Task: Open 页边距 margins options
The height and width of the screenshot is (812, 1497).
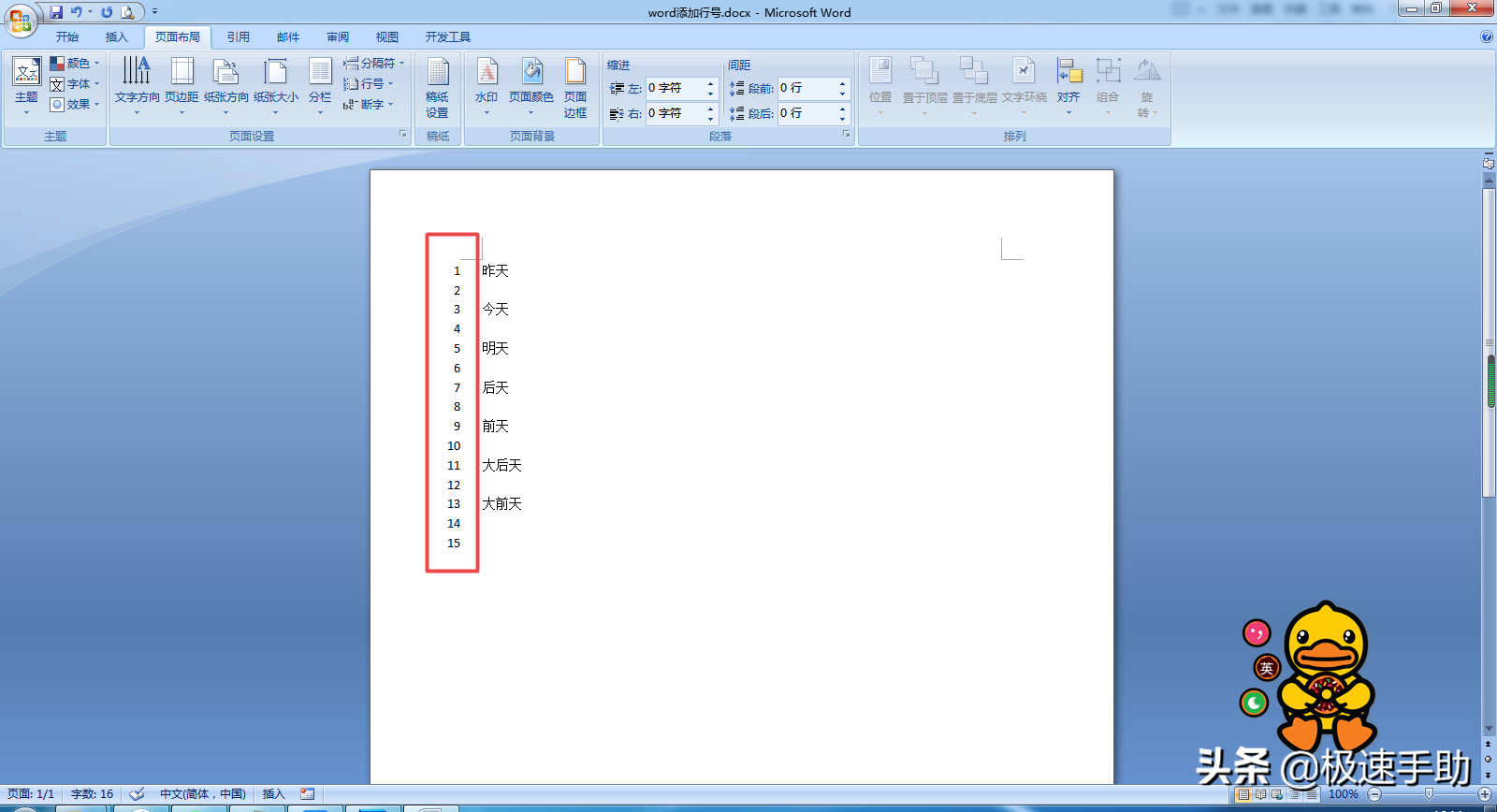Action: coord(182,86)
